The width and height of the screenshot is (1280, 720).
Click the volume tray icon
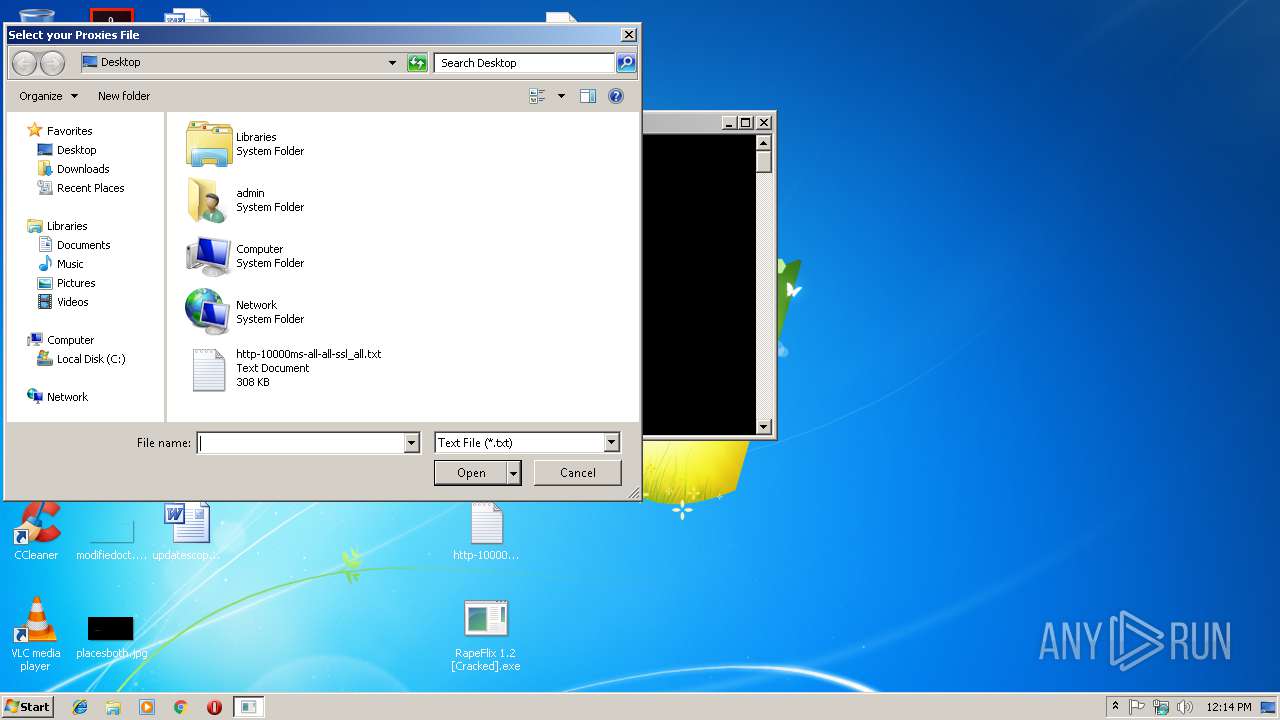(x=1185, y=707)
